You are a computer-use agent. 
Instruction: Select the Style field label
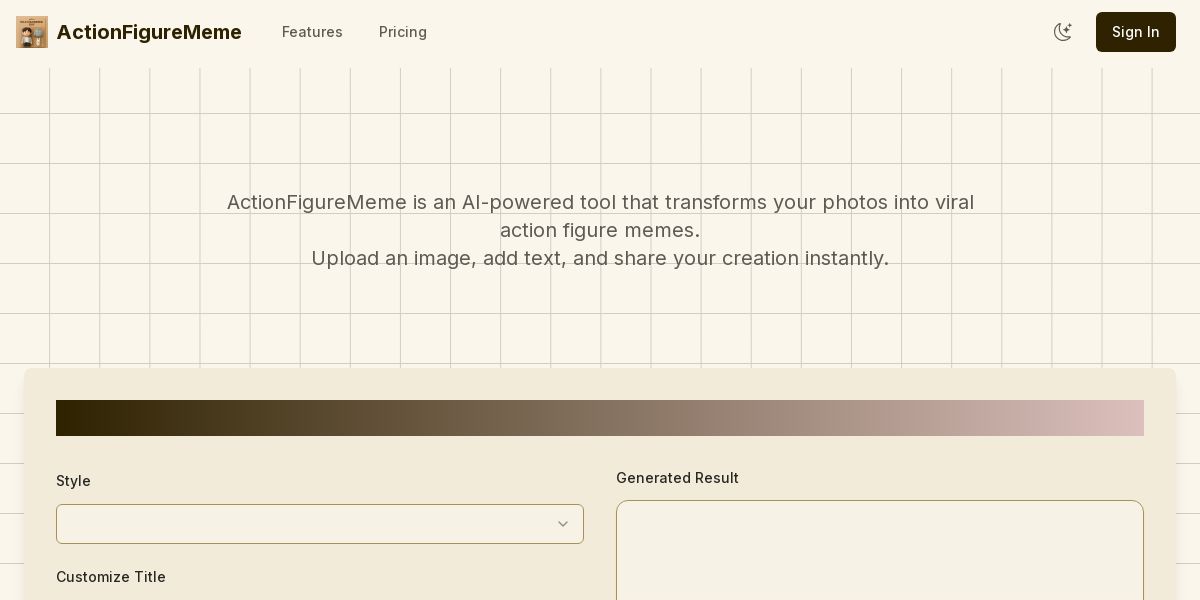click(x=73, y=481)
